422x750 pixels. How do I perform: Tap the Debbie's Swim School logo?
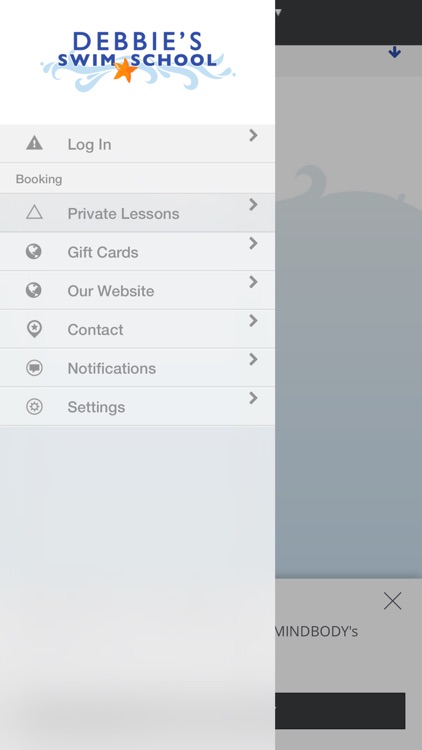pyautogui.click(x=137, y=61)
